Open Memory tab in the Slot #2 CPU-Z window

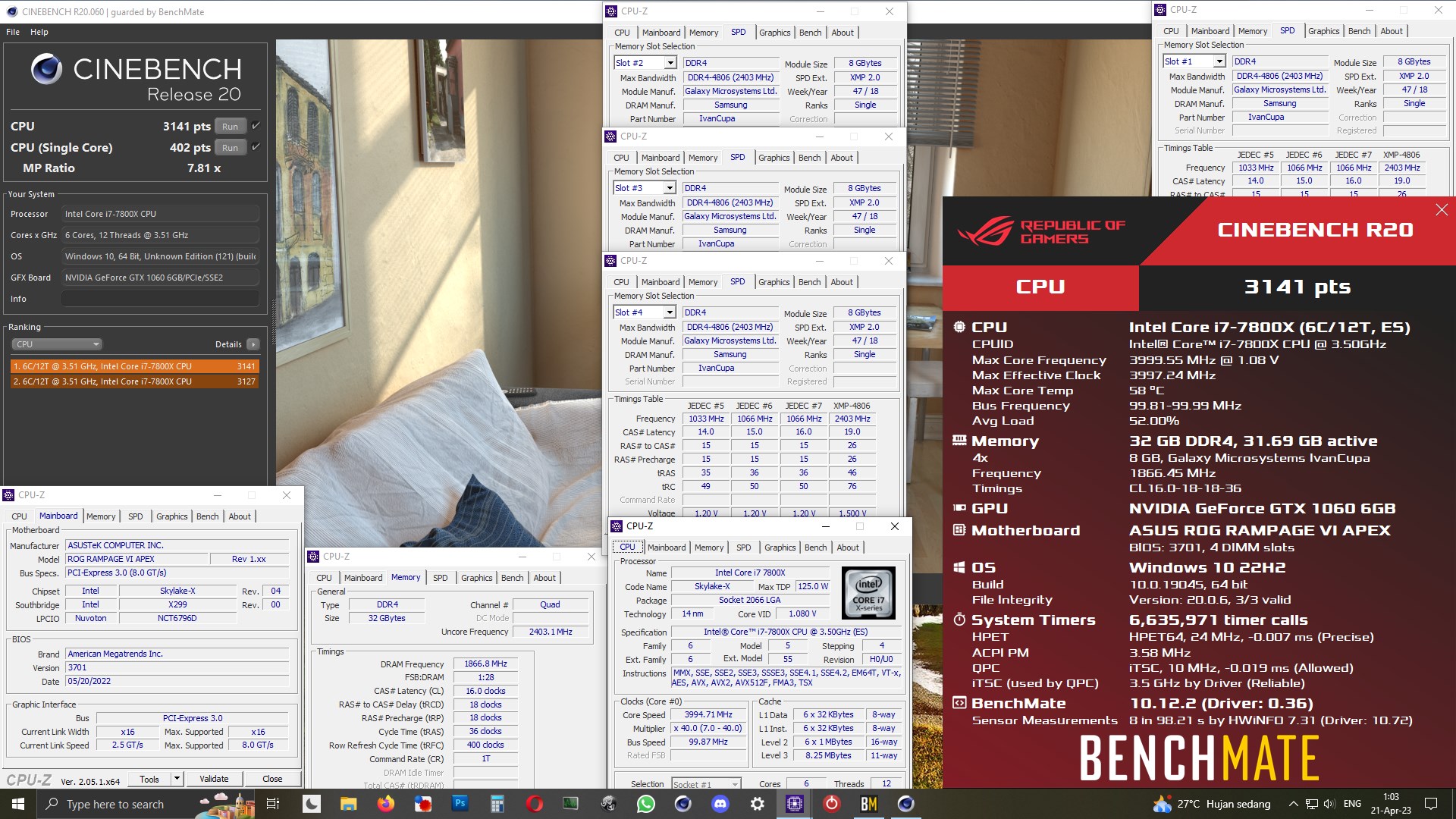pyautogui.click(x=704, y=33)
